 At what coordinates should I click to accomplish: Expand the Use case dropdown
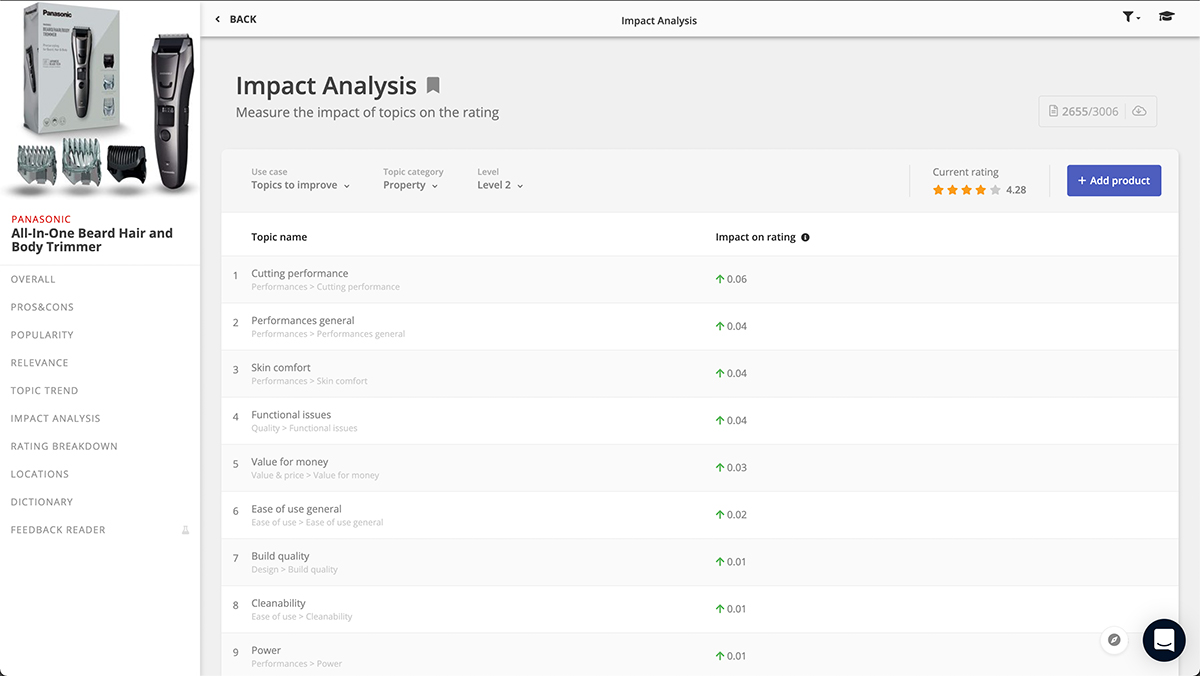tap(300, 185)
